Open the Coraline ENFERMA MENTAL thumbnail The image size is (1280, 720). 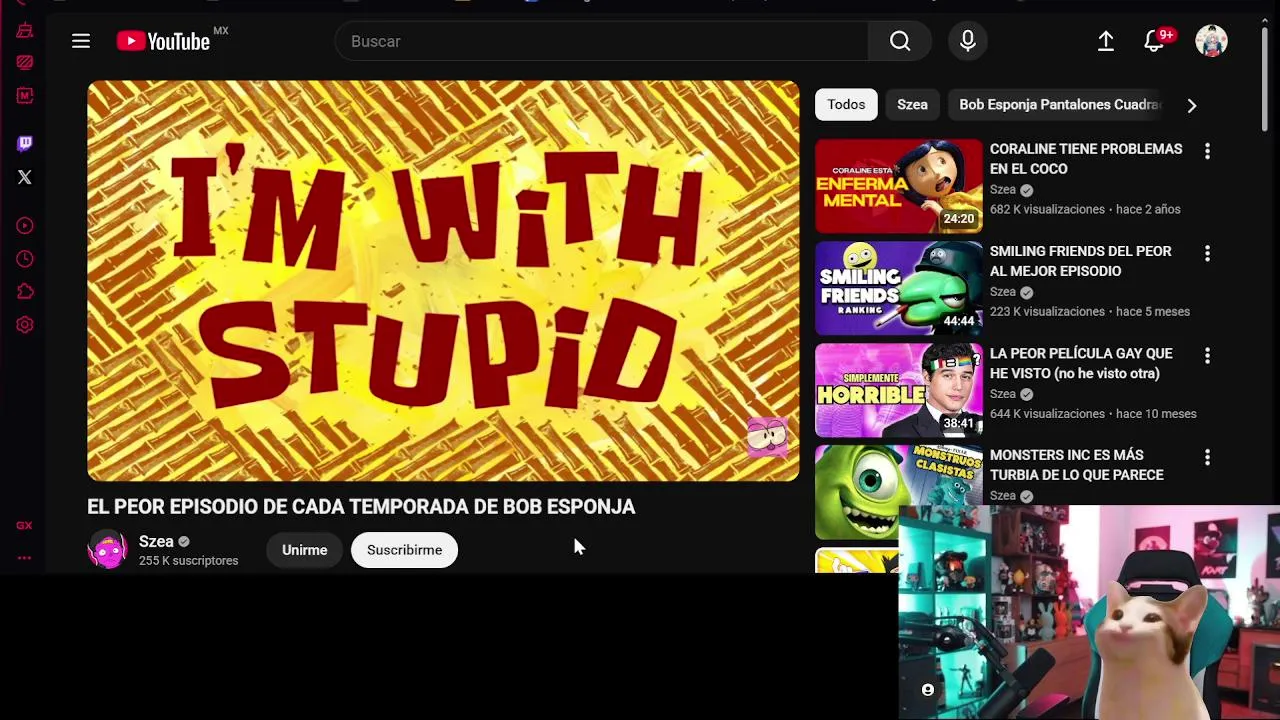click(x=899, y=186)
